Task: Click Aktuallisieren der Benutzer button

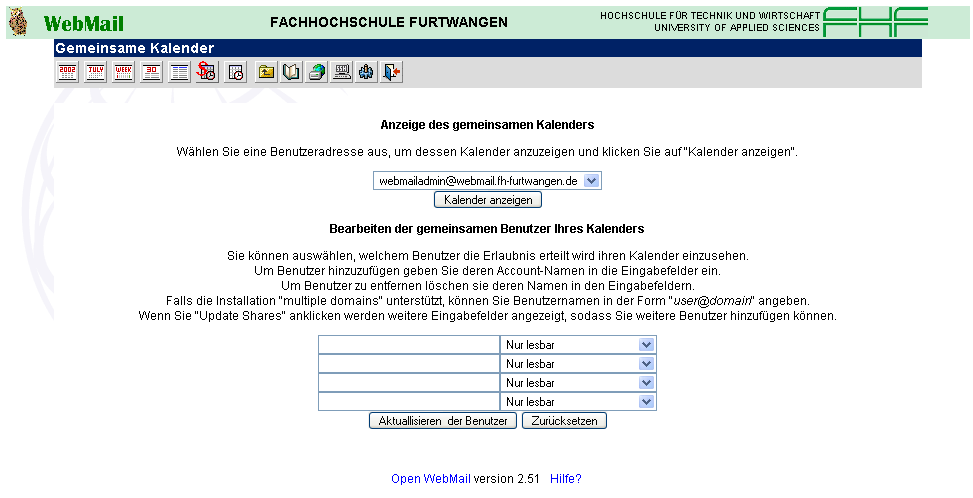Action: pyautogui.click(x=443, y=420)
